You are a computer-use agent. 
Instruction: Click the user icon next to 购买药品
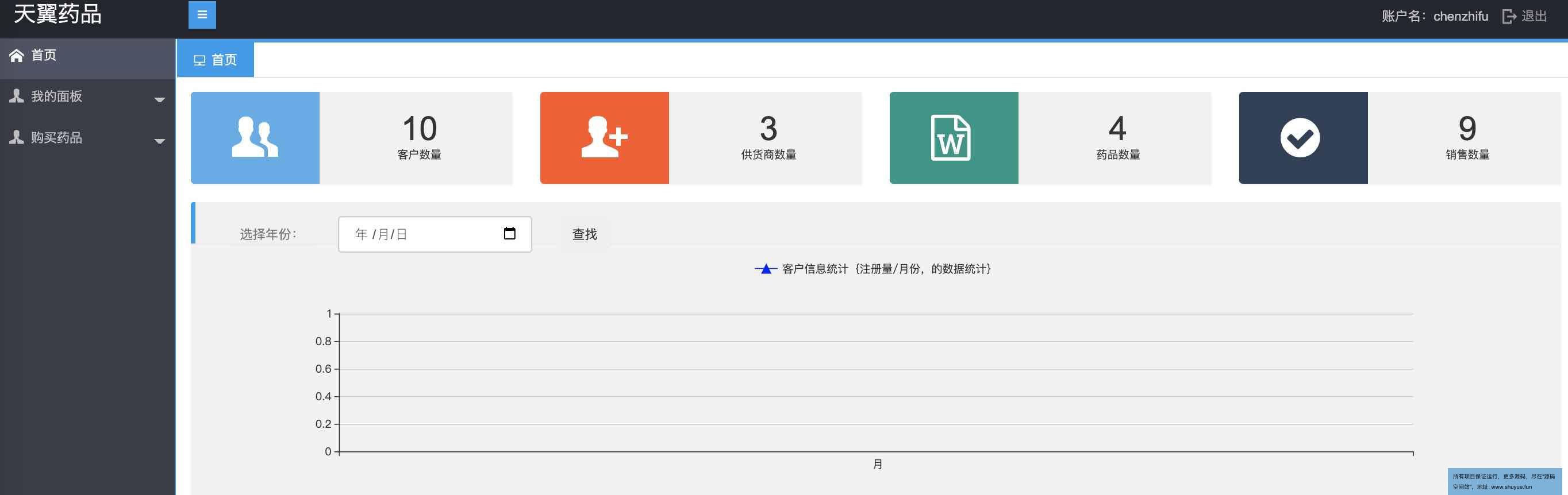coord(17,137)
